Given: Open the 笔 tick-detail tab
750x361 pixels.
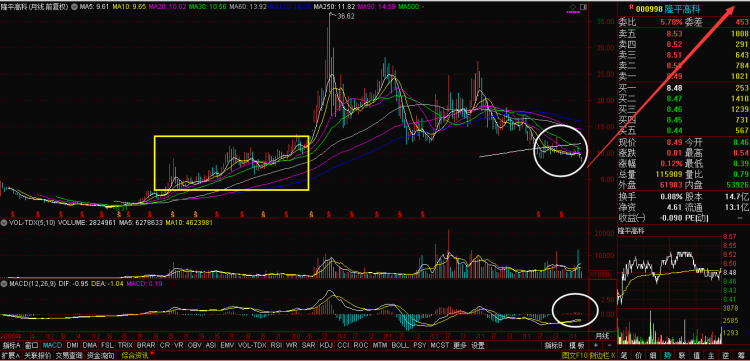Looking at the screenshot, I should [x=624, y=356].
